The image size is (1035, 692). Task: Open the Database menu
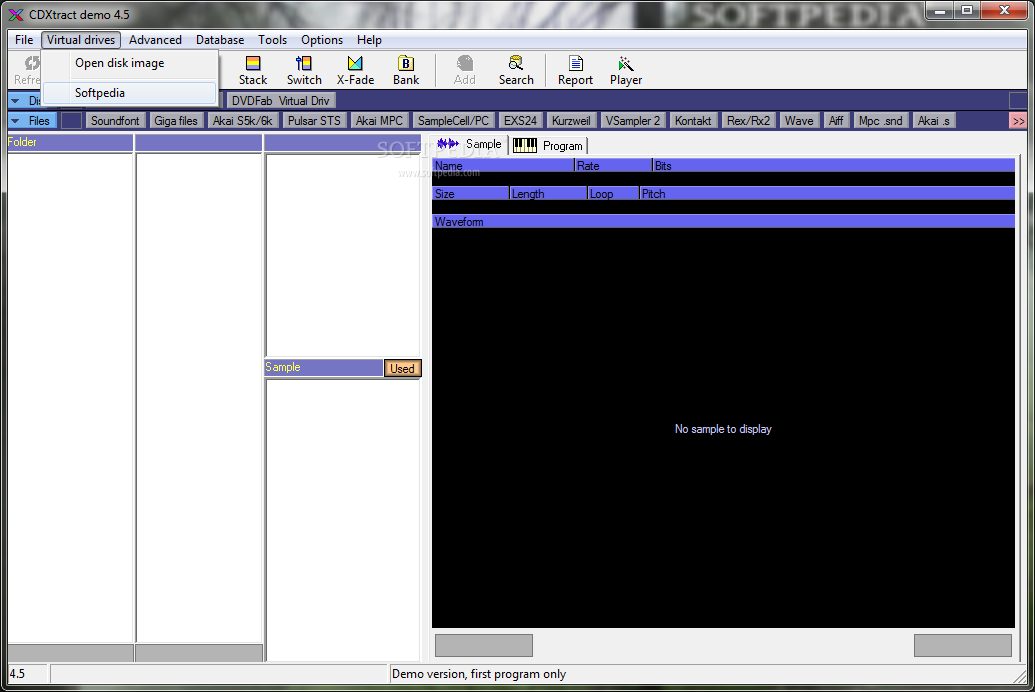(x=220, y=40)
